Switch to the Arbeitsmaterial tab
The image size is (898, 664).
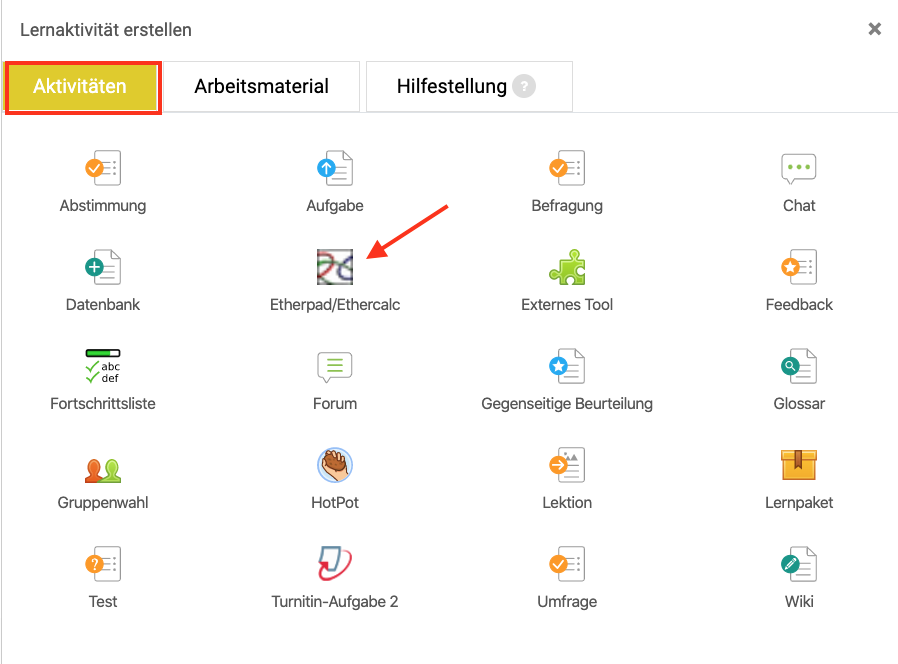click(x=261, y=87)
